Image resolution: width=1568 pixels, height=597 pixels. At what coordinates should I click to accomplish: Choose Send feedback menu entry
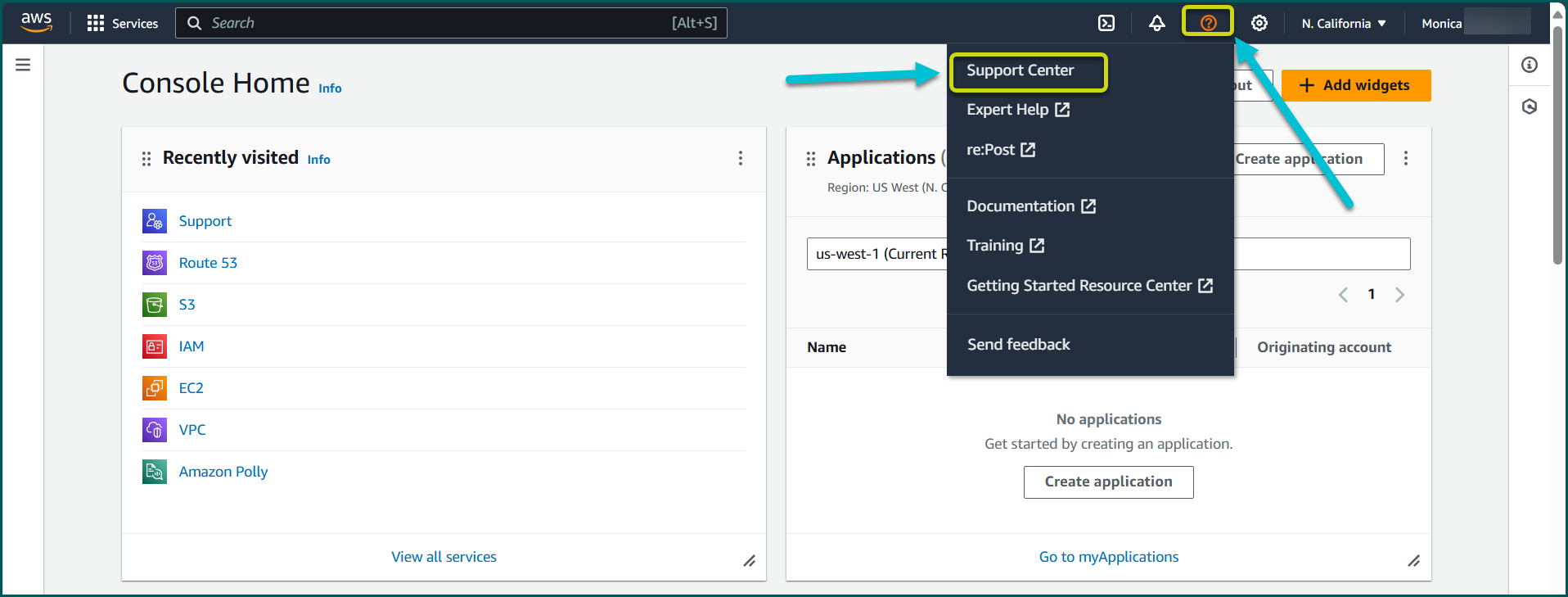tap(1019, 345)
